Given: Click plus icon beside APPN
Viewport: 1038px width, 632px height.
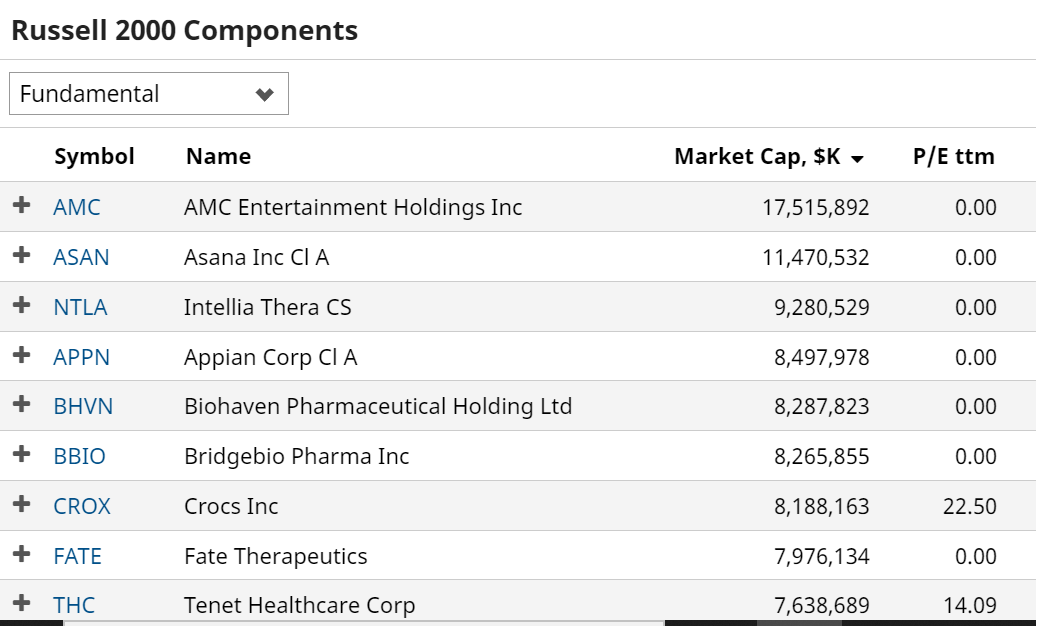Looking at the screenshot, I should click(21, 355).
